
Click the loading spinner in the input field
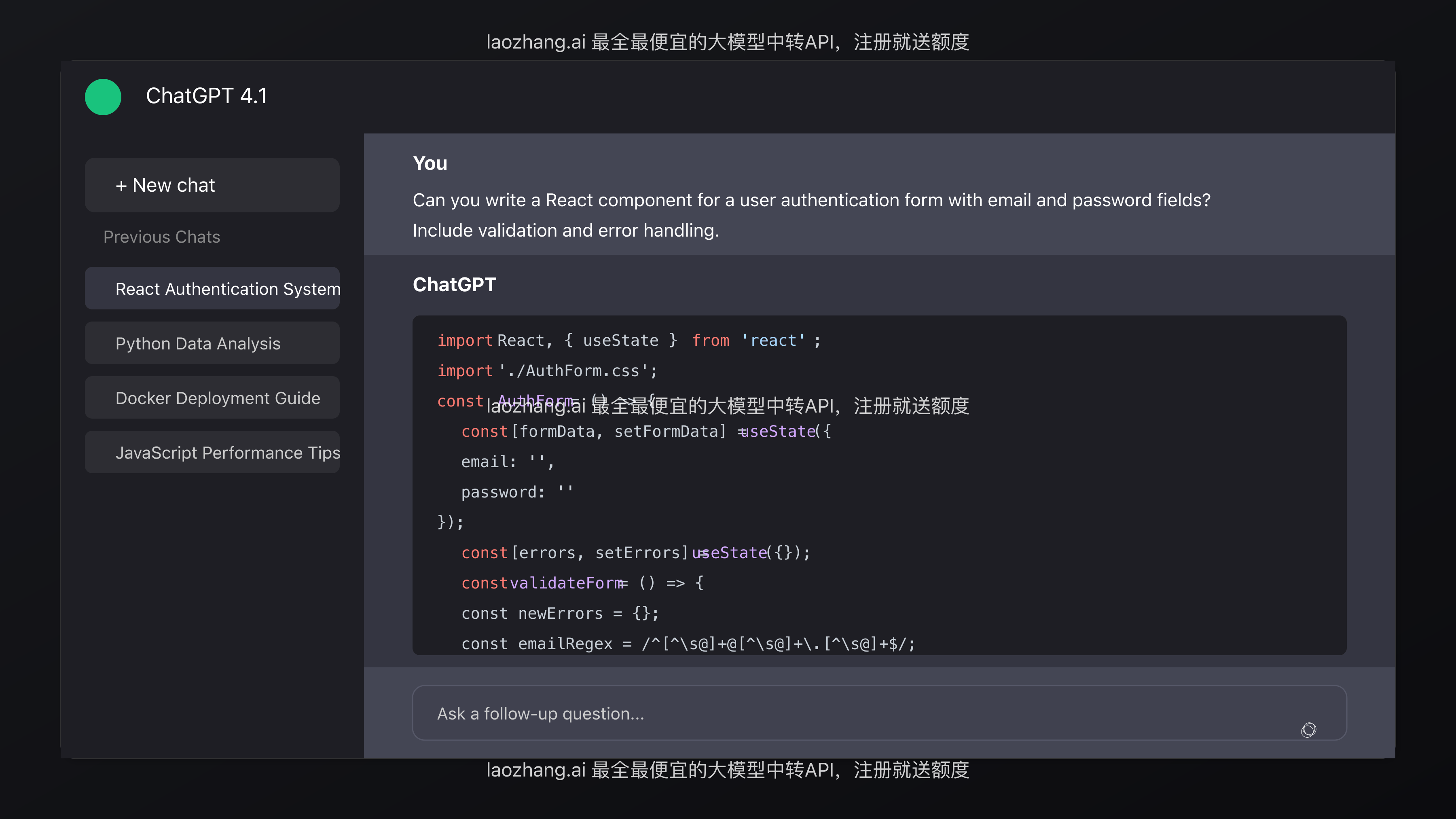[x=1308, y=730]
